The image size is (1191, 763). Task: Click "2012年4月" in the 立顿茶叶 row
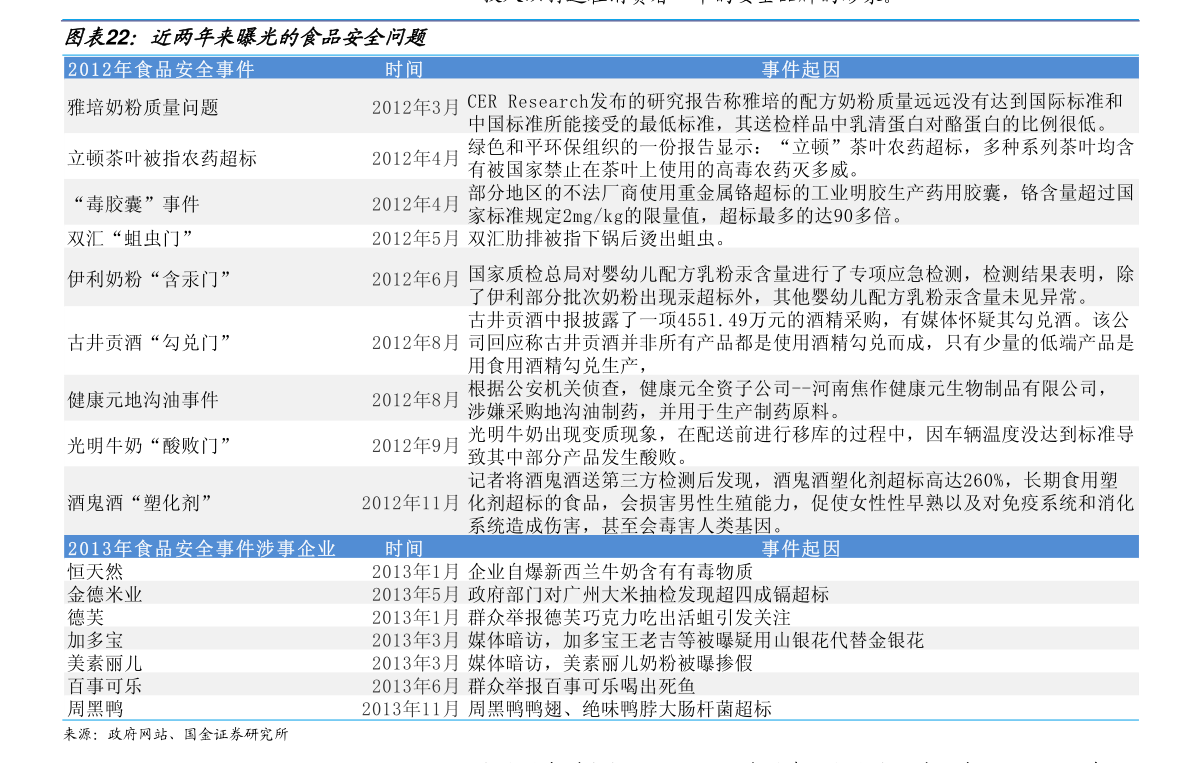point(415,159)
